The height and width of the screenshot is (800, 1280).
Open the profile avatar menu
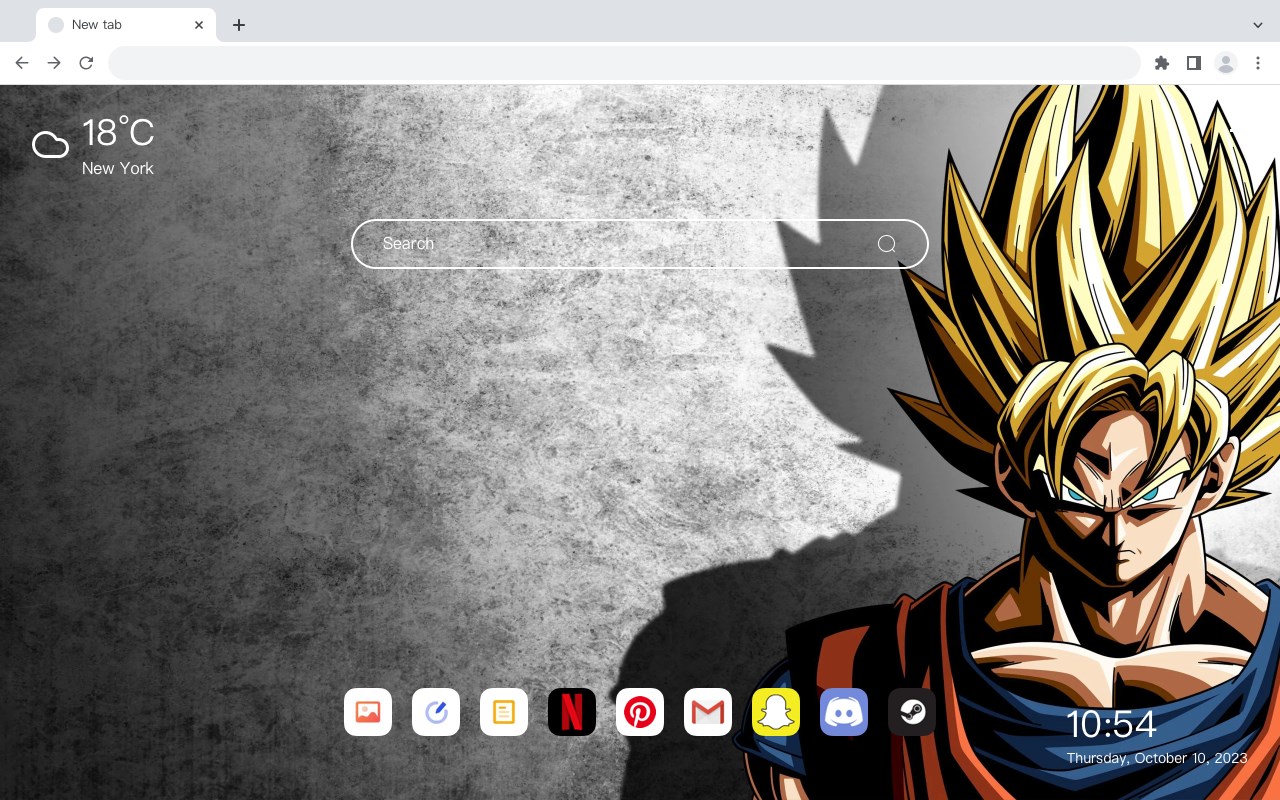pyautogui.click(x=1226, y=63)
